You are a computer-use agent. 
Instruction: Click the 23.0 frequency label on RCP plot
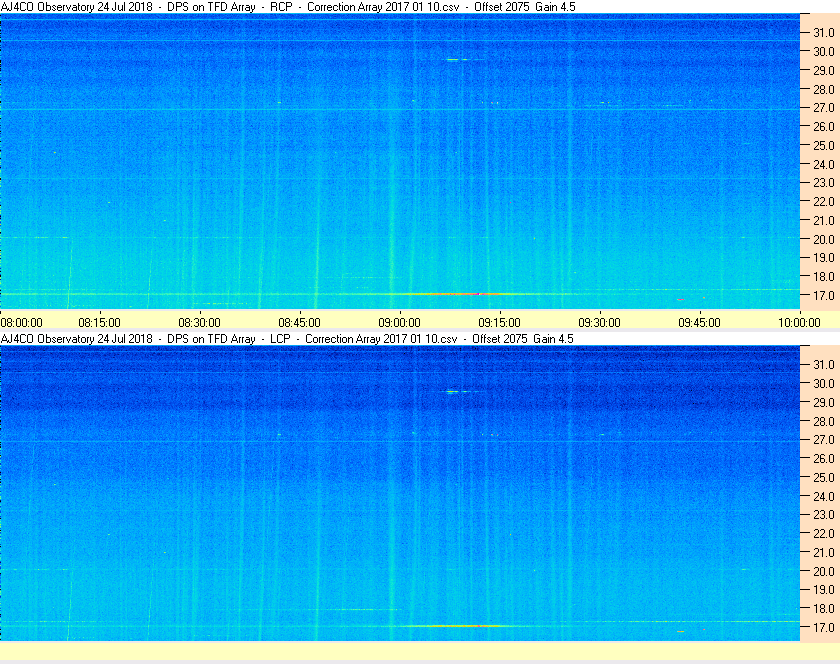coord(824,183)
